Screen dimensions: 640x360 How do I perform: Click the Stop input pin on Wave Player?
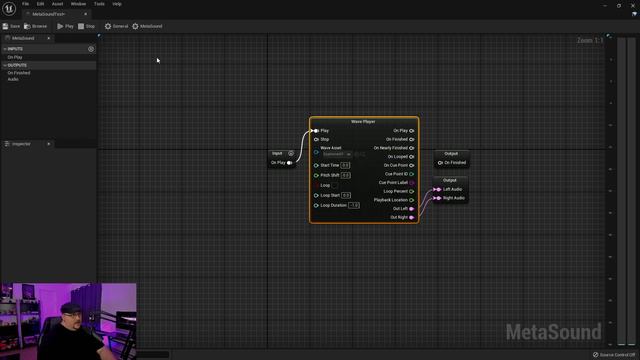(316, 140)
